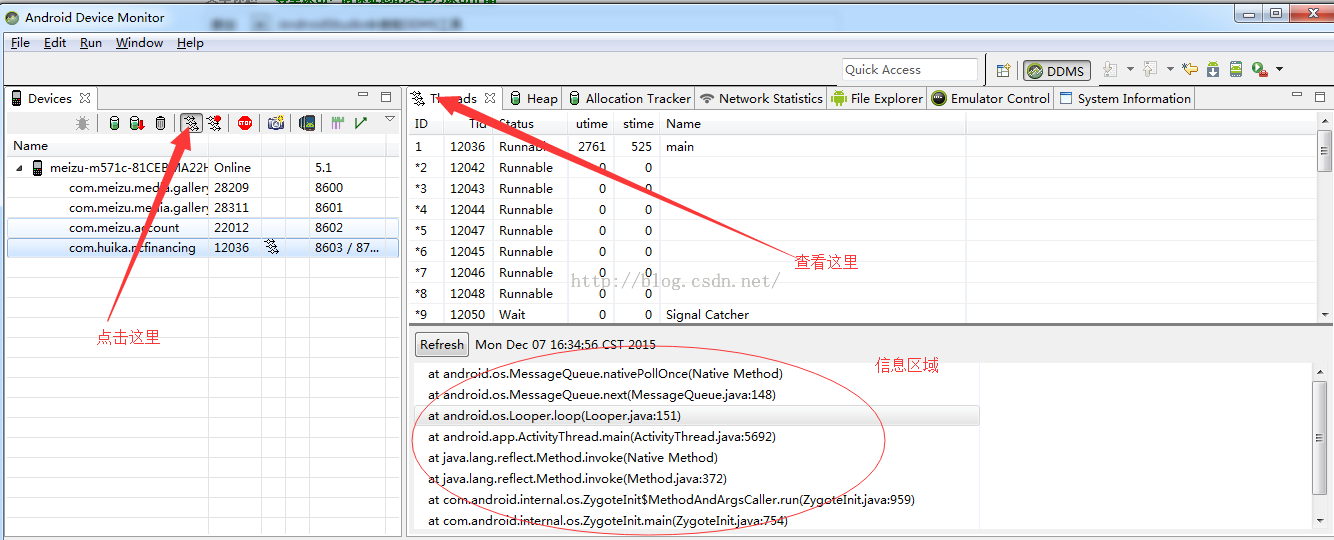The height and width of the screenshot is (540, 1334).
Task: Sort threads by the Status column header
Action: pos(530,124)
